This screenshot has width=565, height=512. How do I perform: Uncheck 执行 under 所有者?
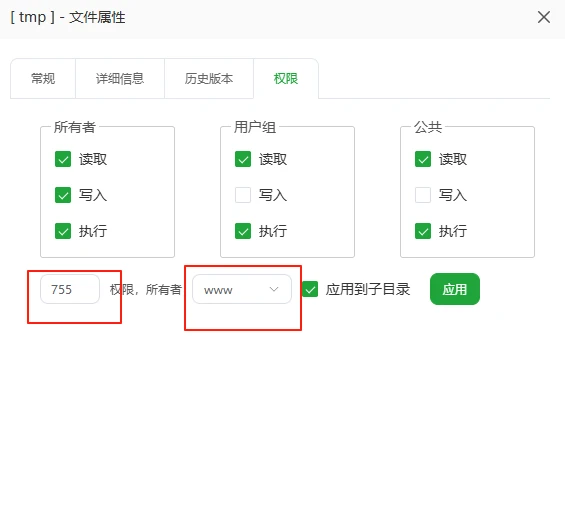(63, 231)
